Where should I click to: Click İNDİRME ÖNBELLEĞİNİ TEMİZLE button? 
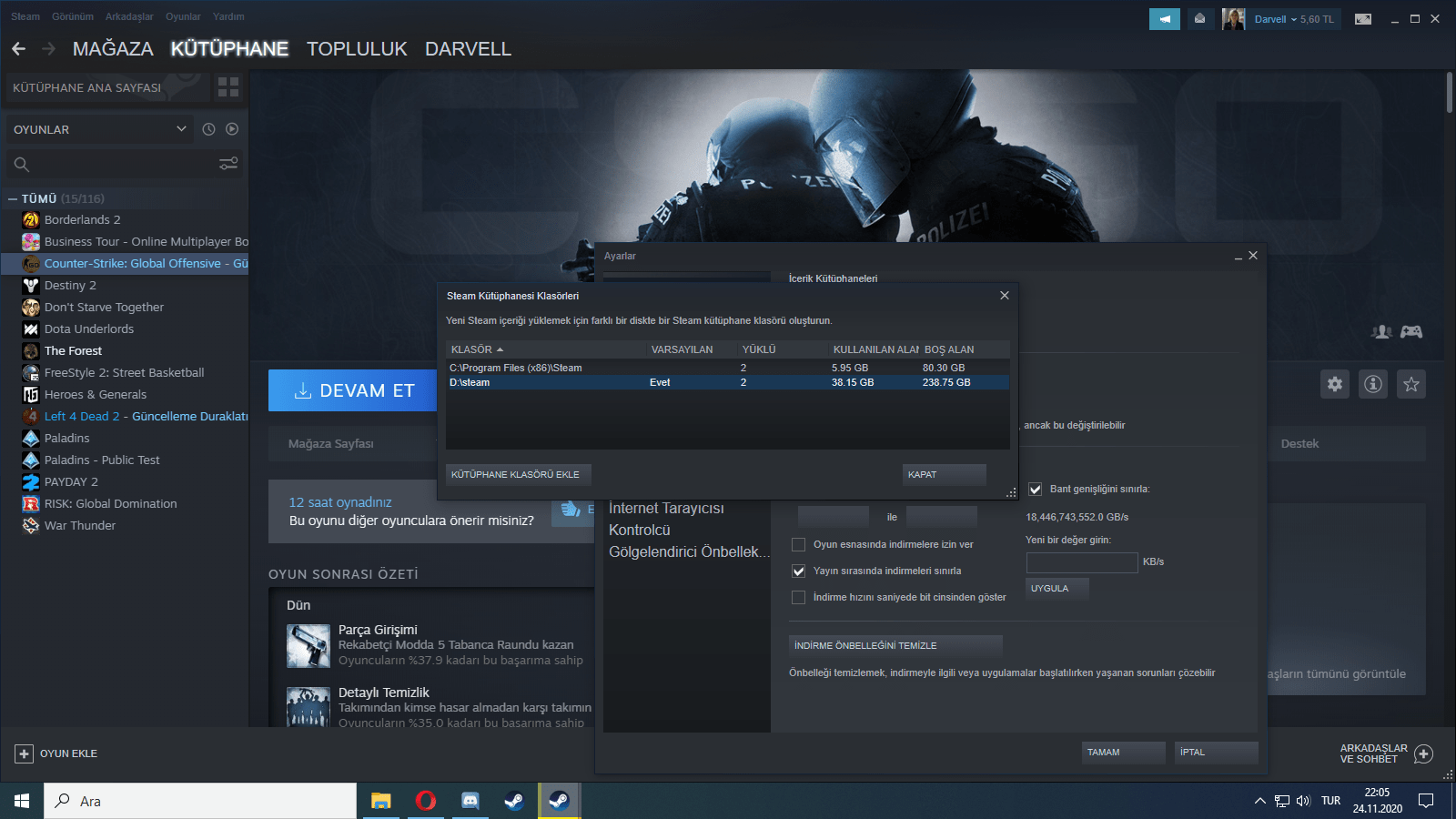(895, 645)
